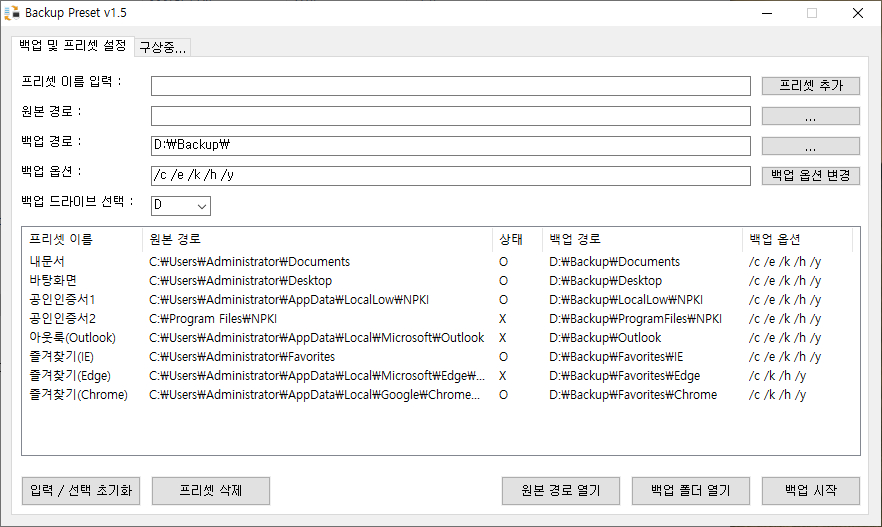This screenshot has width=882, height=527.
Task: Click the D:\Backup\Outlook backup path cell
Action: tap(605, 337)
